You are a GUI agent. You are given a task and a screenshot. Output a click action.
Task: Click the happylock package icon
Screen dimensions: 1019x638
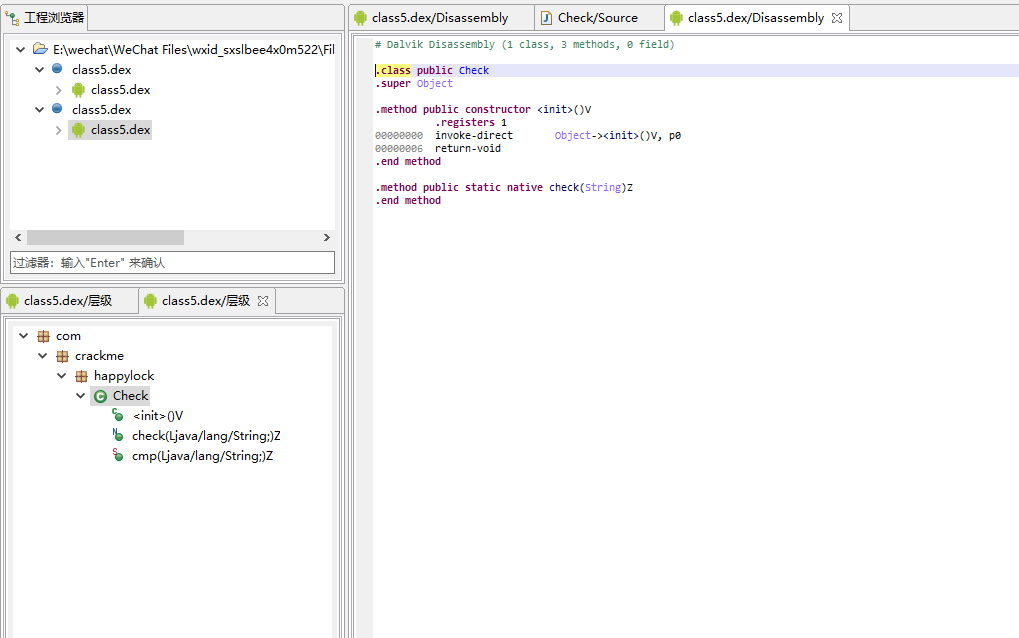(x=81, y=376)
